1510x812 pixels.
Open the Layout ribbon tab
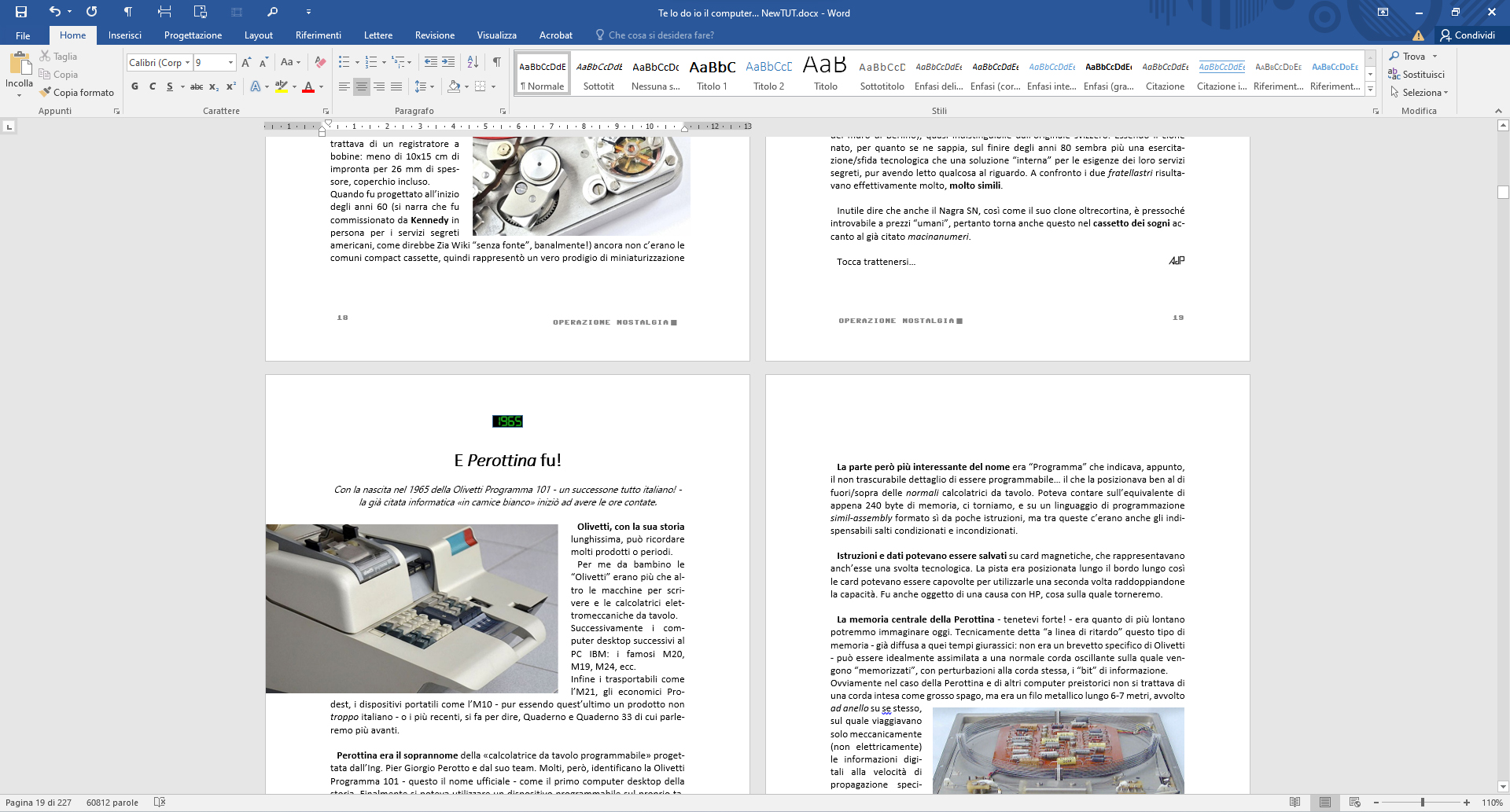[258, 35]
